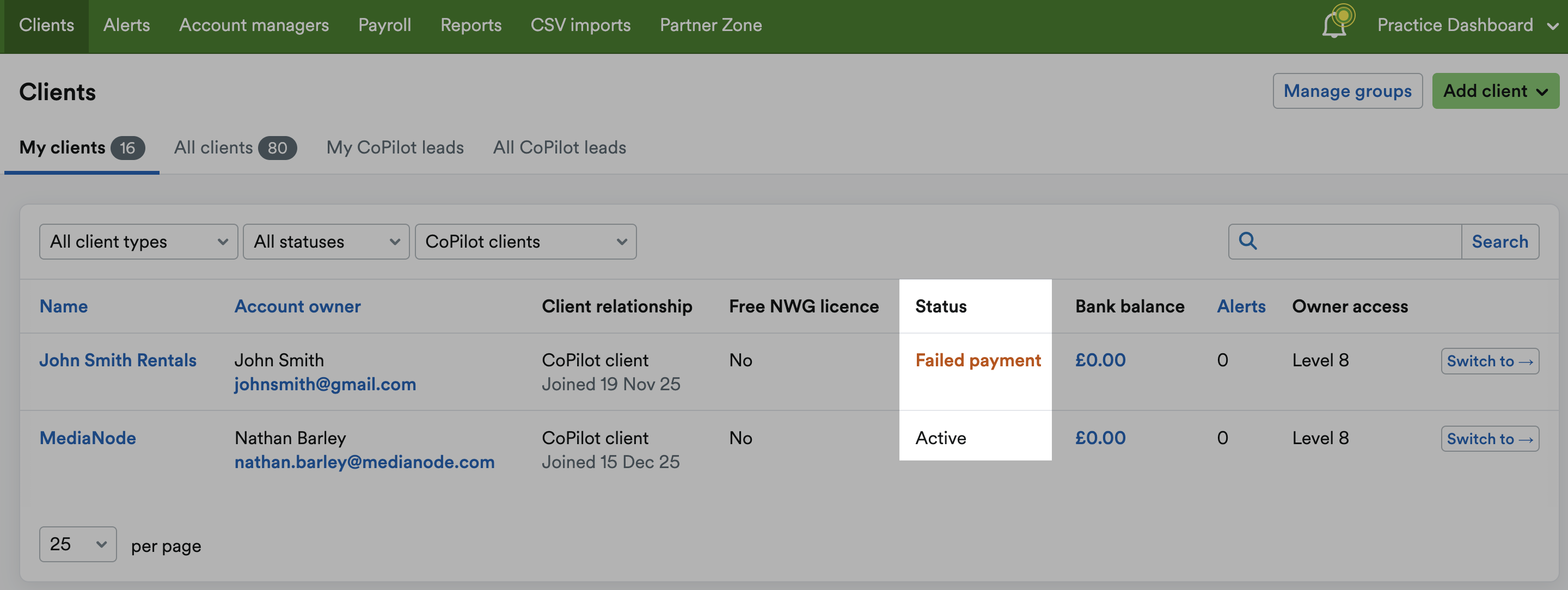Click the Failed payment status text
Screen dimensions: 1568x590
pos(978,360)
